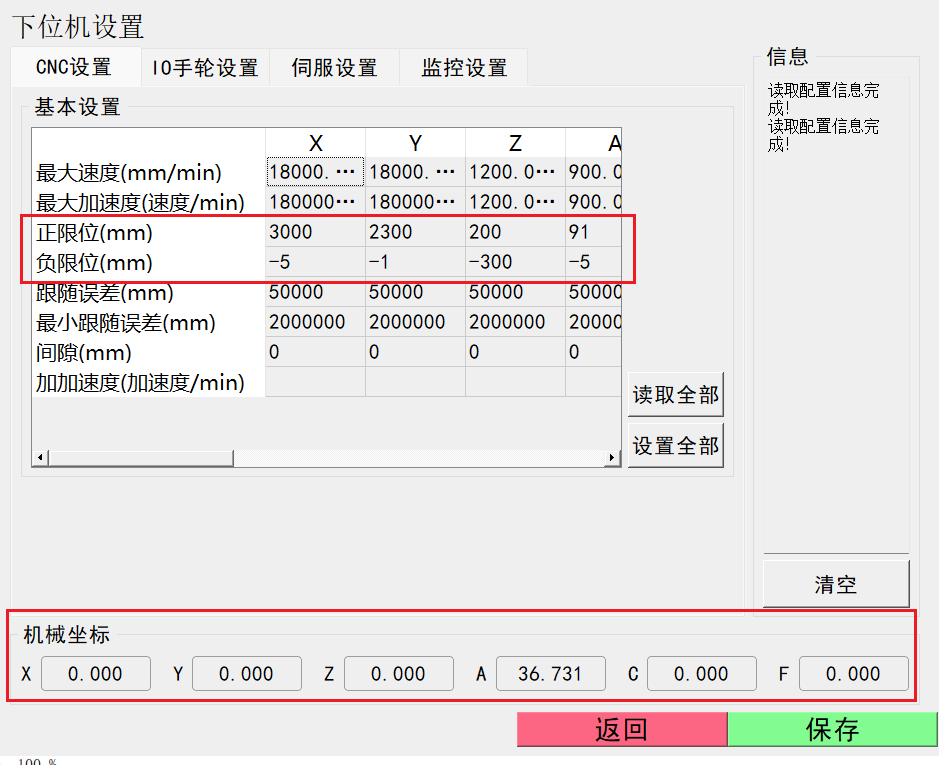939x765 pixels.
Task: Click the A machine coordinate field 36.731
Action: (550, 674)
